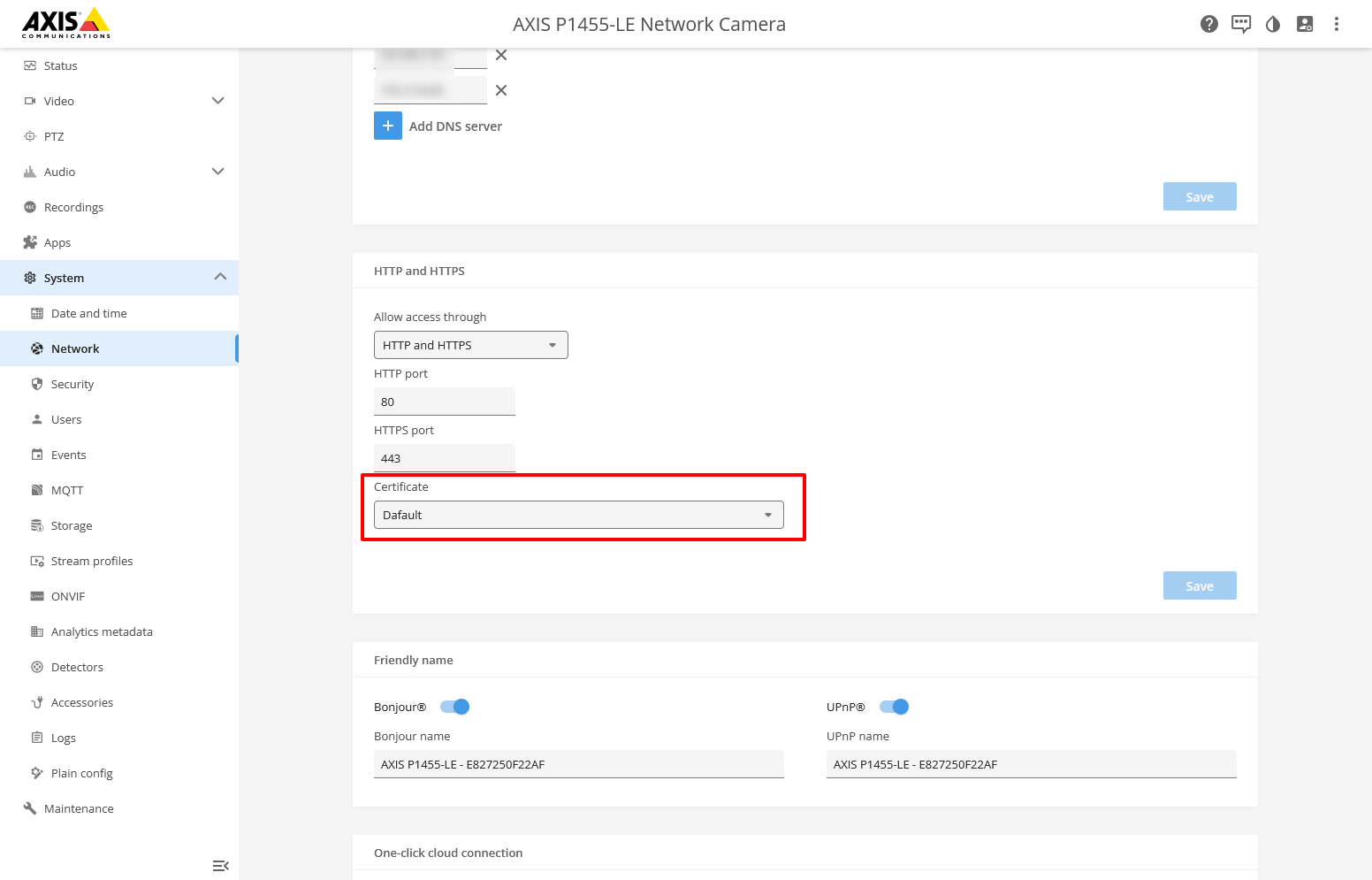Select the Network settings item
The height and width of the screenshot is (880, 1372).
click(x=119, y=348)
